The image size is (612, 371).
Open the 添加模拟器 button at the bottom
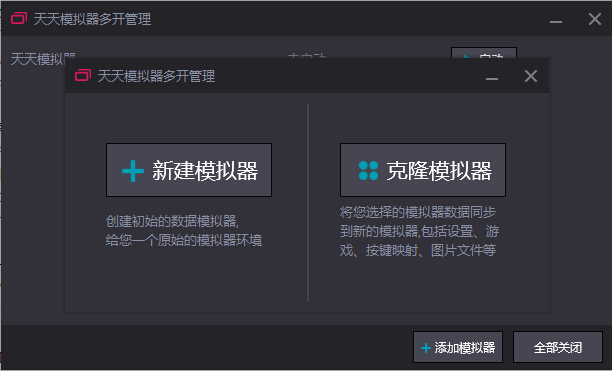458,347
